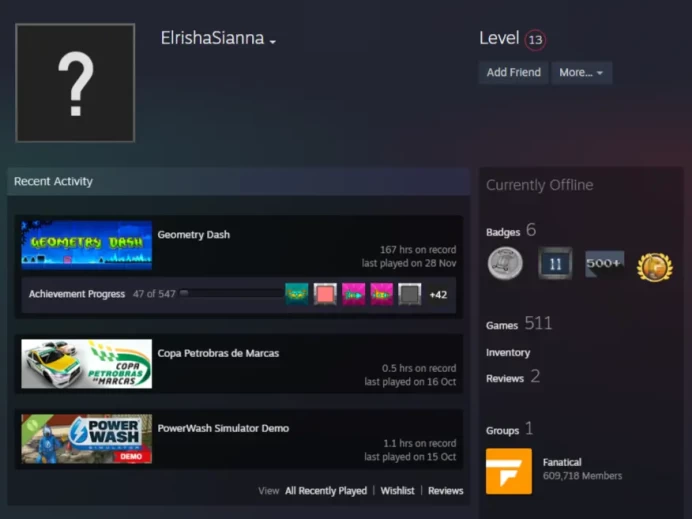Open the Fanatical group orange logo
This screenshot has width=692, height=519.
pos(509,471)
